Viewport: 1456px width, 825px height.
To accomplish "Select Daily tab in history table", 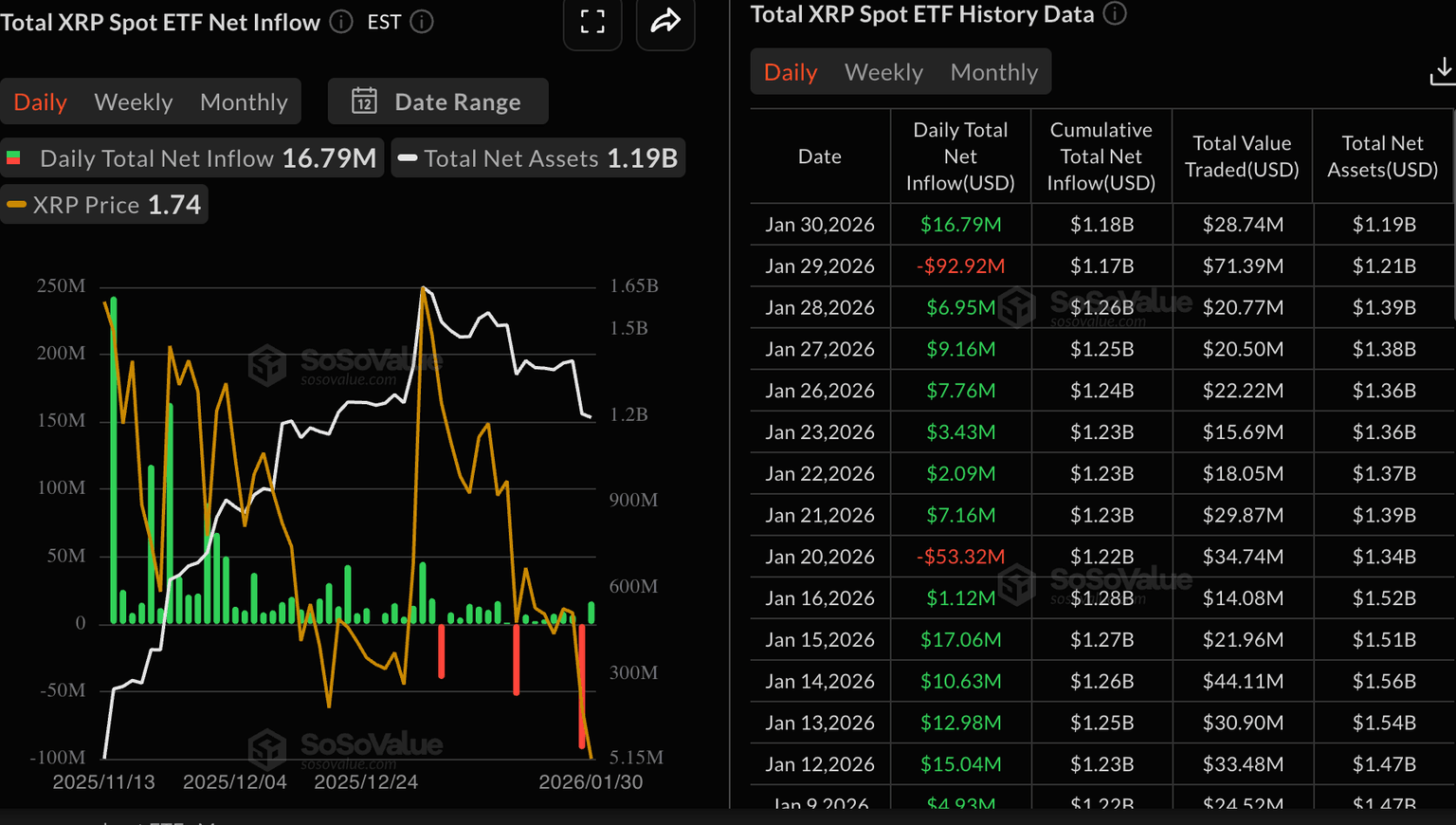I will pos(791,72).
